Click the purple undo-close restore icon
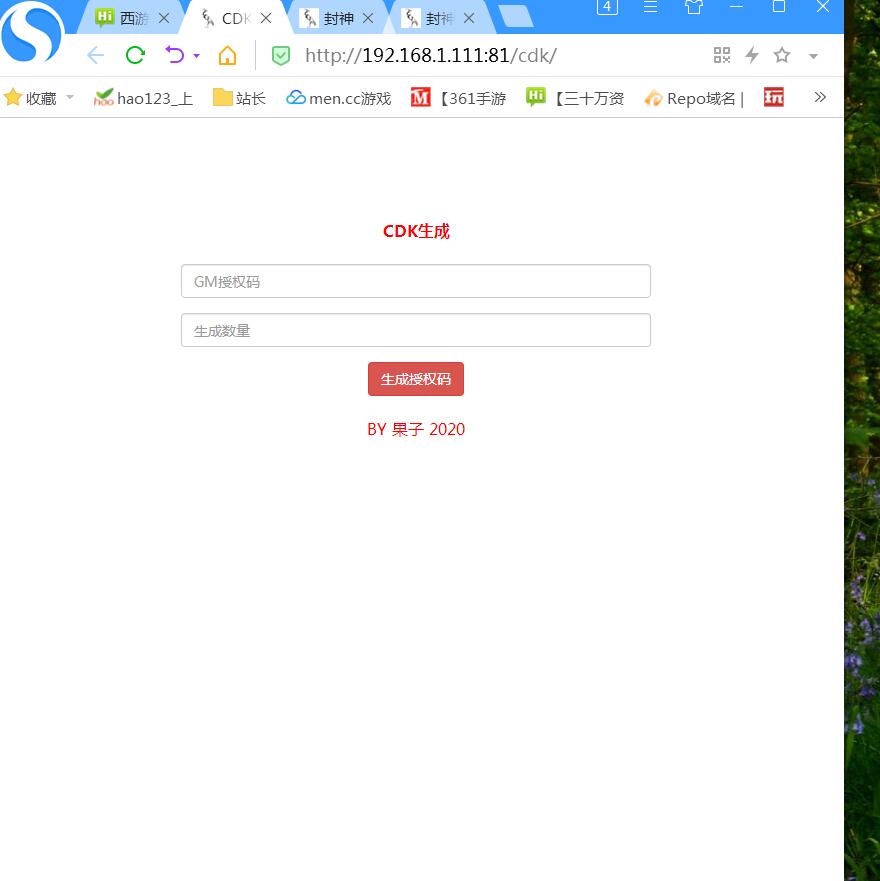Image resolution: width=880 pixels, height=881 pixels. point(175,55)
